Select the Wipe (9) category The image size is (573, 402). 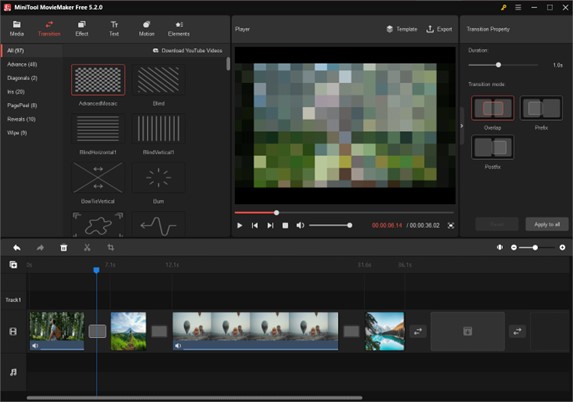(17, 133)
